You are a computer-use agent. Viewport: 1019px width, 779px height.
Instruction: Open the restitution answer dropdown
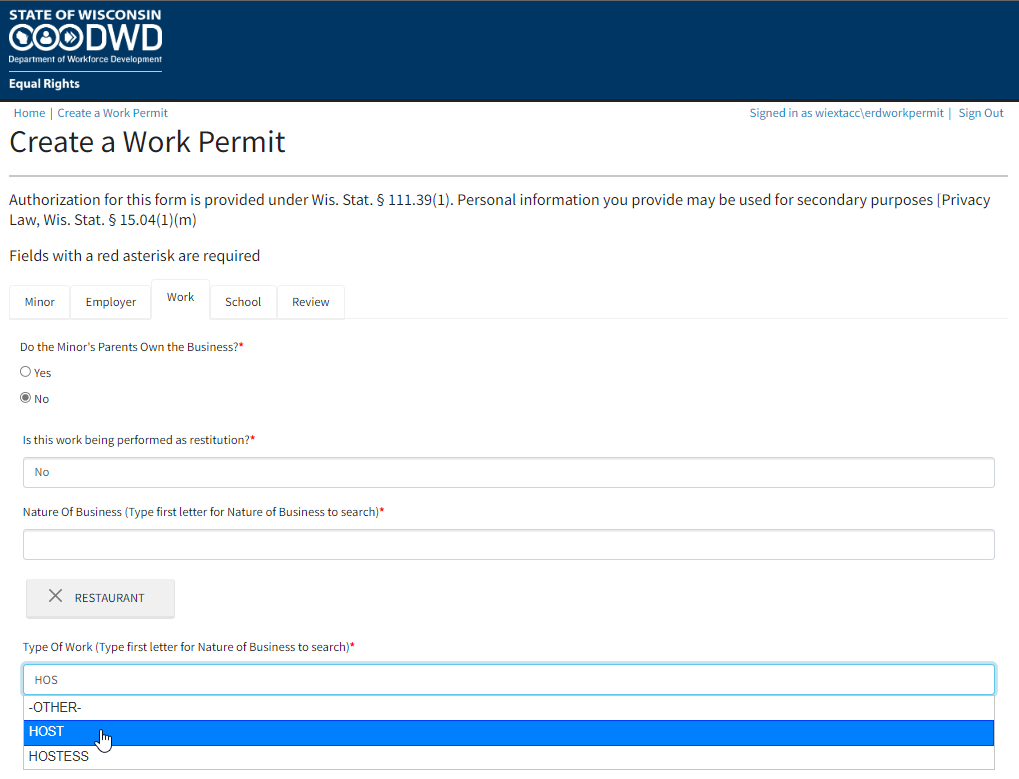509,472
